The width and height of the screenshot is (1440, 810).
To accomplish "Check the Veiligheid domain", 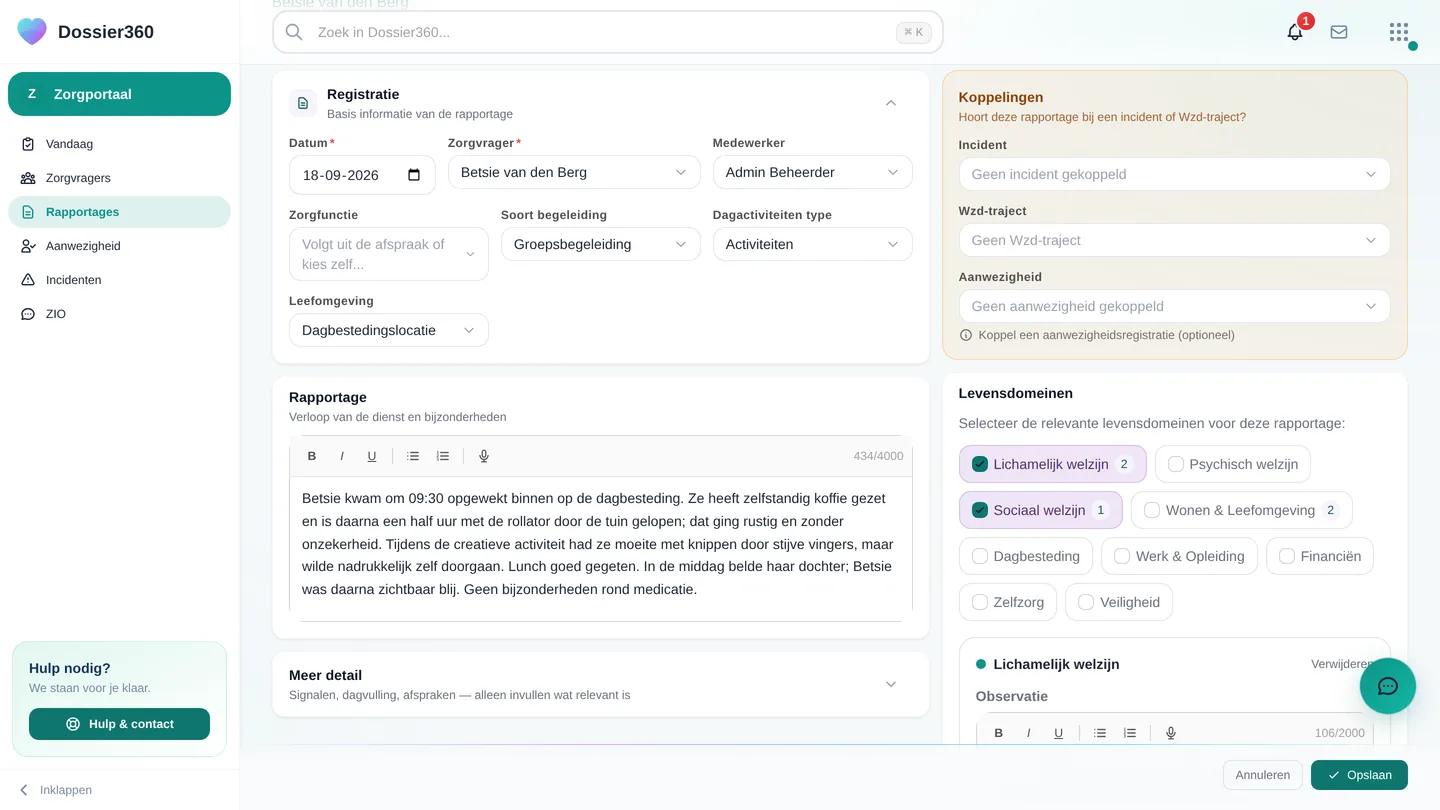I will [x=1086, y=602].
